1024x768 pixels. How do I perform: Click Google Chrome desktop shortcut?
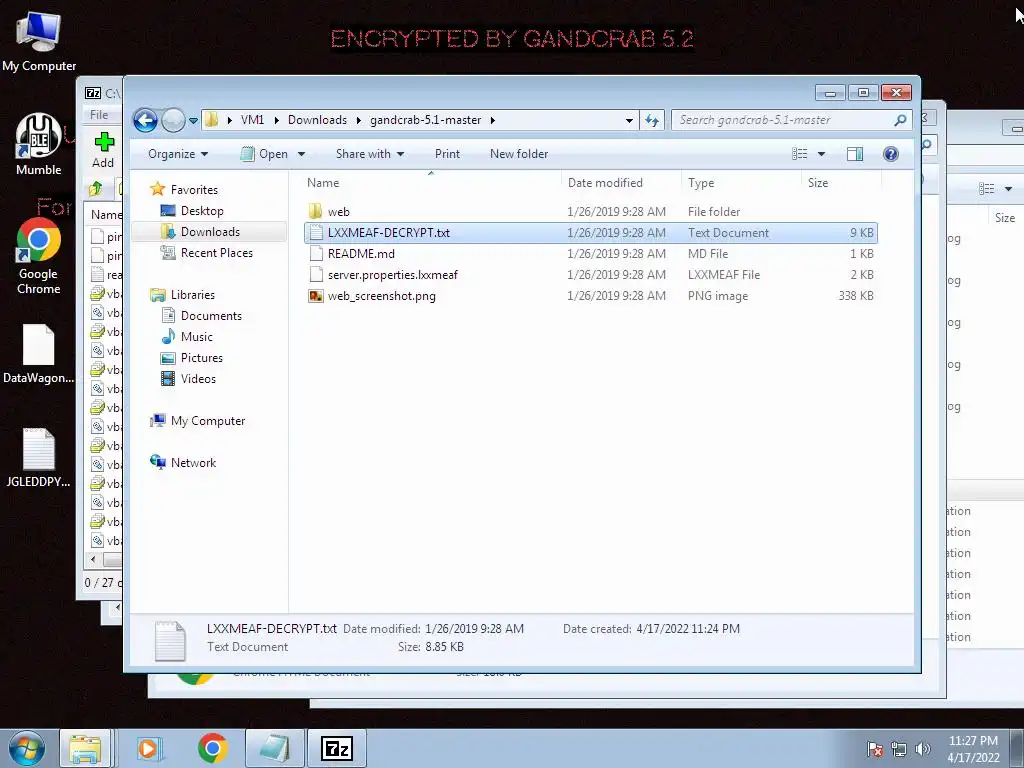click(x=39, y=256)
